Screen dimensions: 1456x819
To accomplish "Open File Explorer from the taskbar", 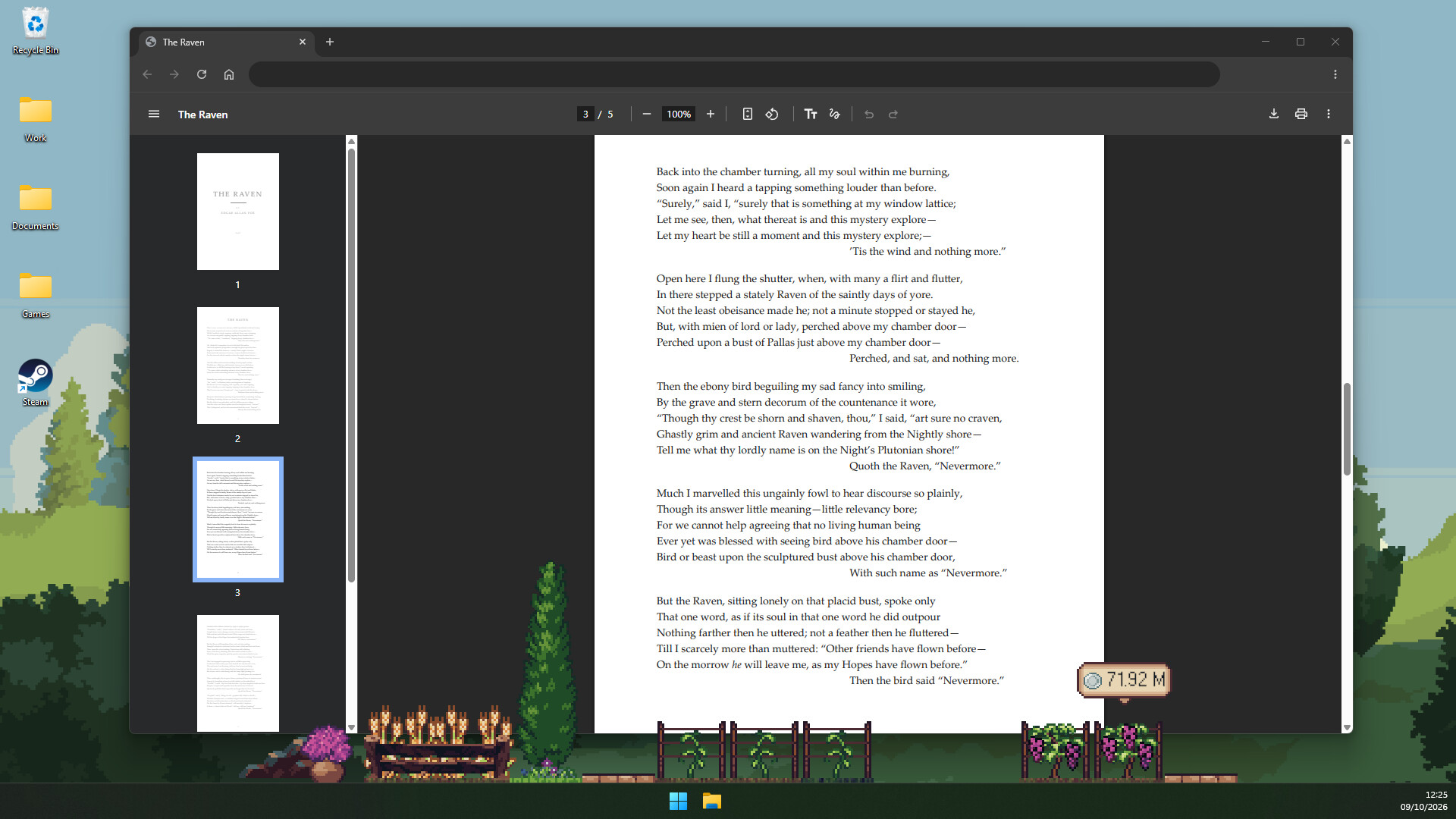I will (711, 801).
